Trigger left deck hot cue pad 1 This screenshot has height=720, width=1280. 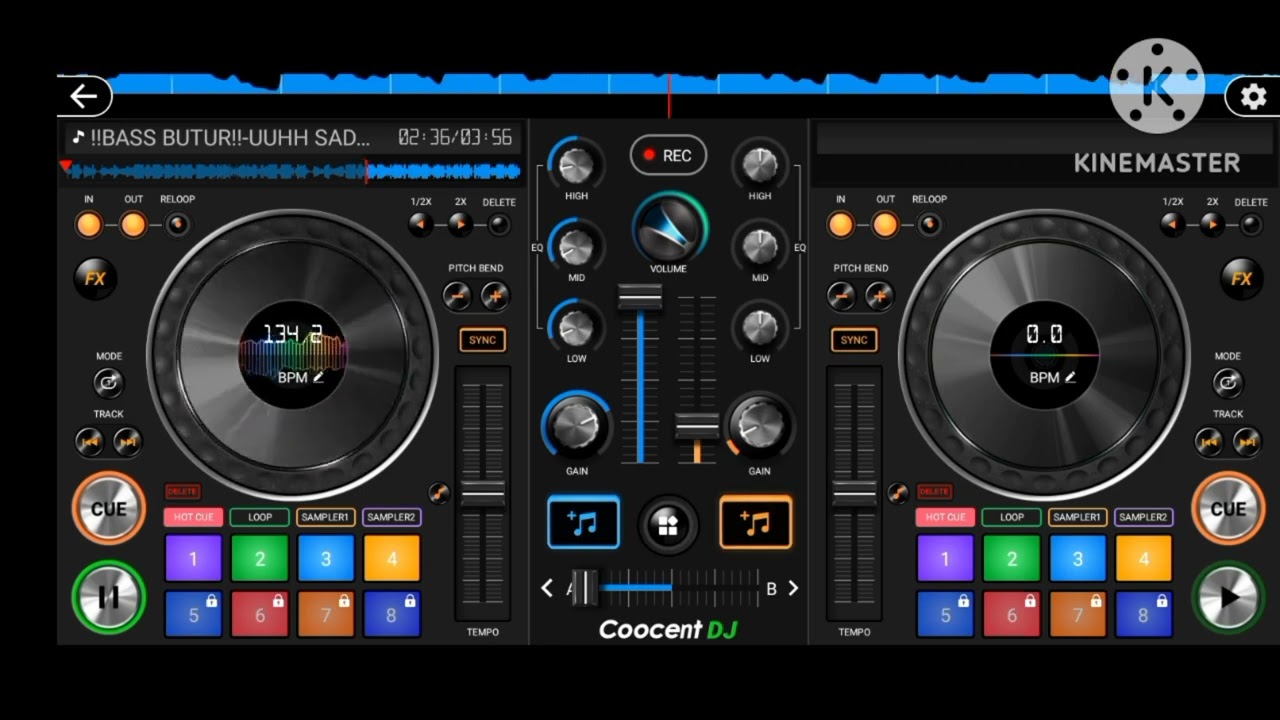(193, 559)
